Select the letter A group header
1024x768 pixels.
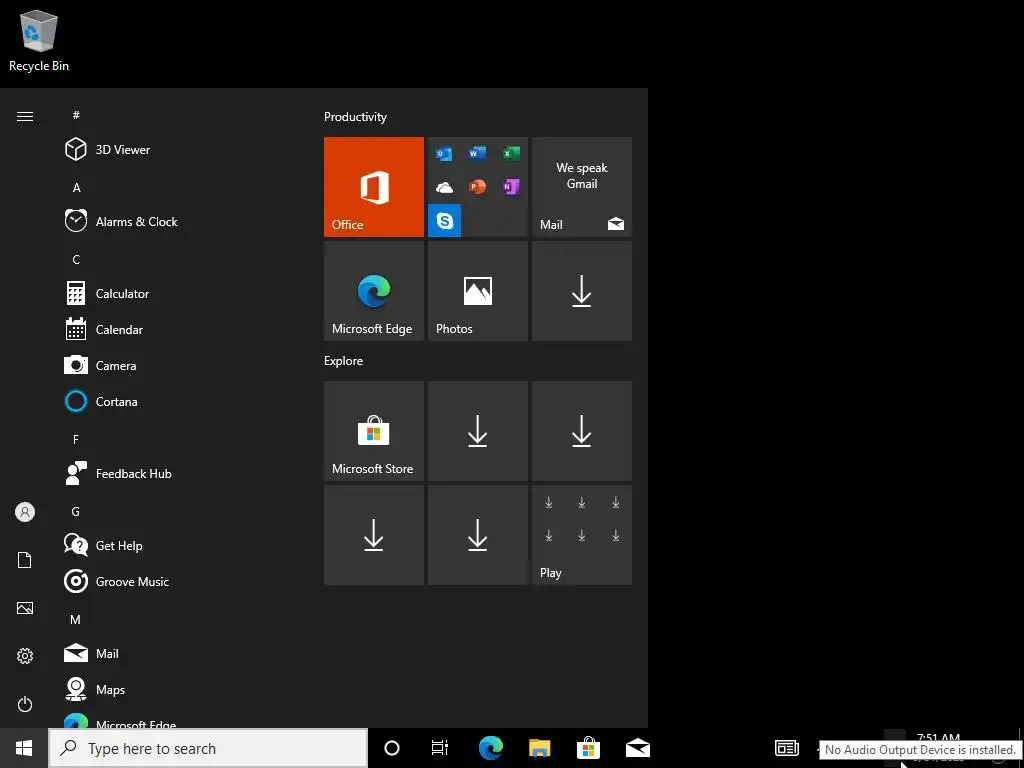(76, 187)
